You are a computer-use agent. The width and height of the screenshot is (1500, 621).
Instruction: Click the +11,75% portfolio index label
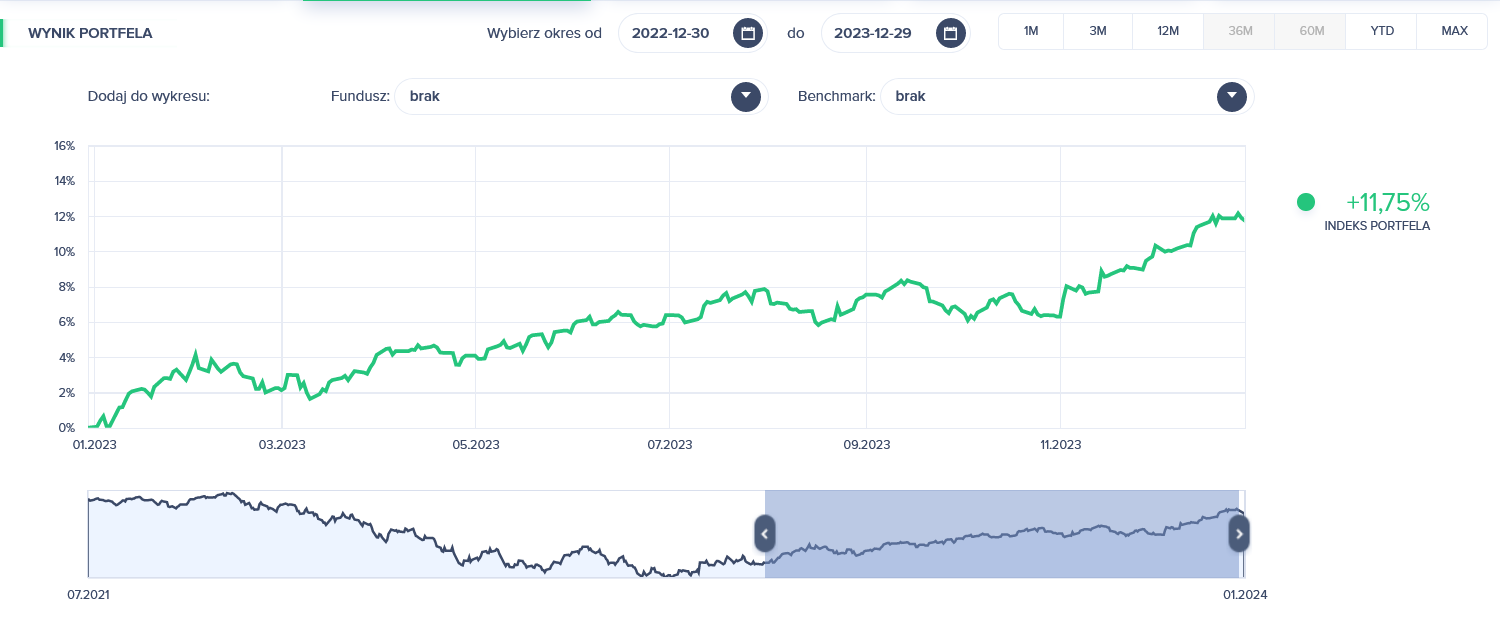point(1390,202)
